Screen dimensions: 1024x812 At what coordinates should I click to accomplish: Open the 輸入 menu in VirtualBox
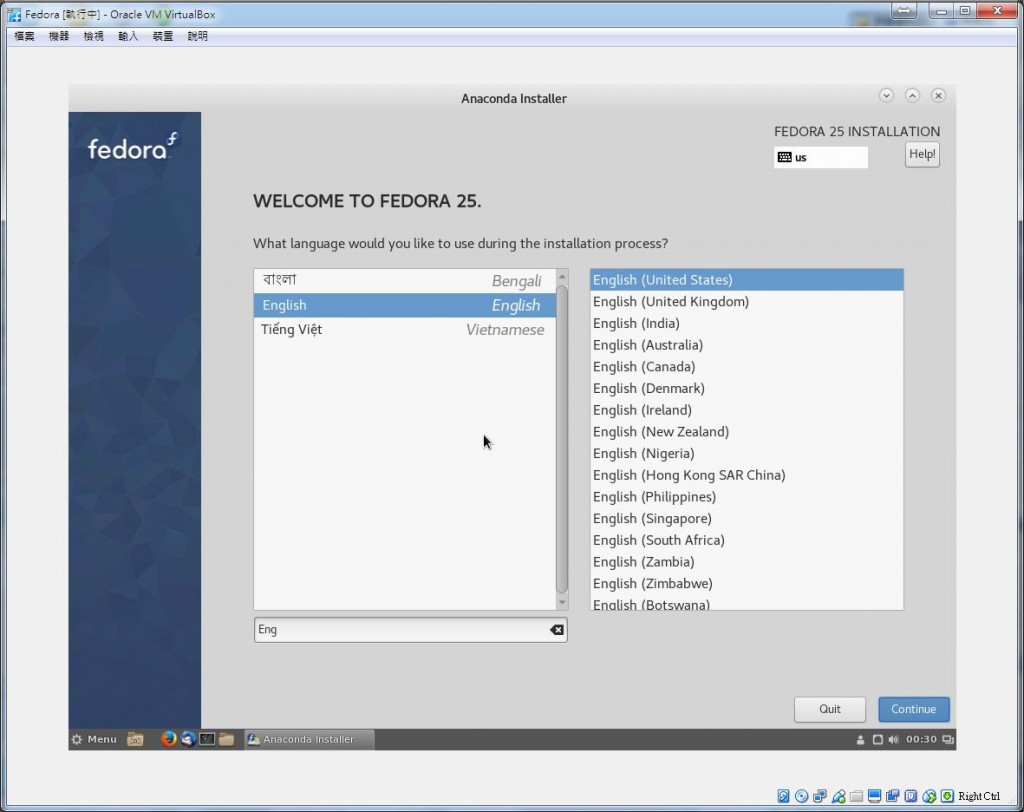coord(128,36)
